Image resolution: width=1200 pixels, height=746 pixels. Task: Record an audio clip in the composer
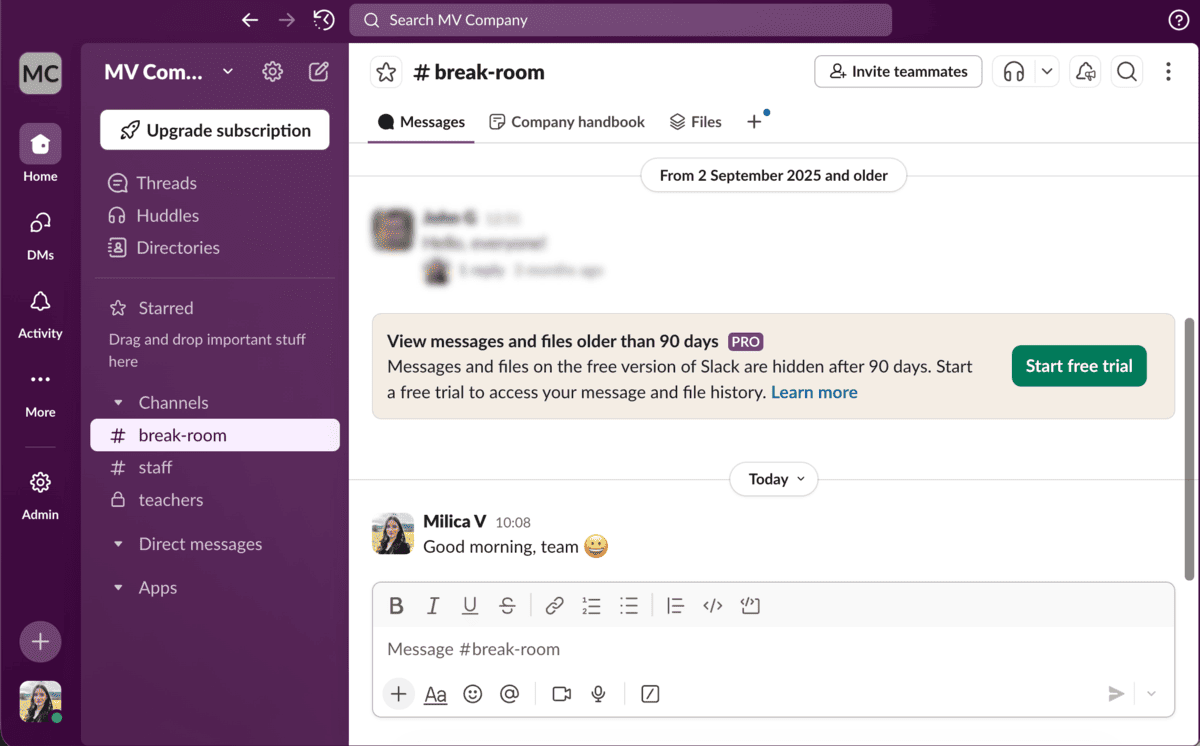597,693
